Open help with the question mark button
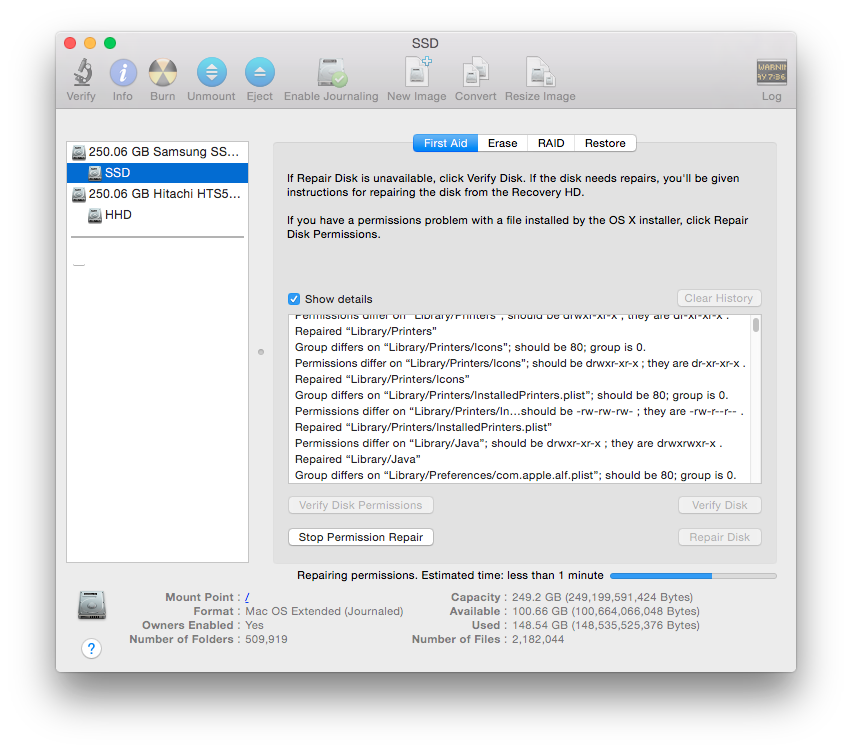Image resolution: width=852 pixels, height=752 pixels. (91, 648)
